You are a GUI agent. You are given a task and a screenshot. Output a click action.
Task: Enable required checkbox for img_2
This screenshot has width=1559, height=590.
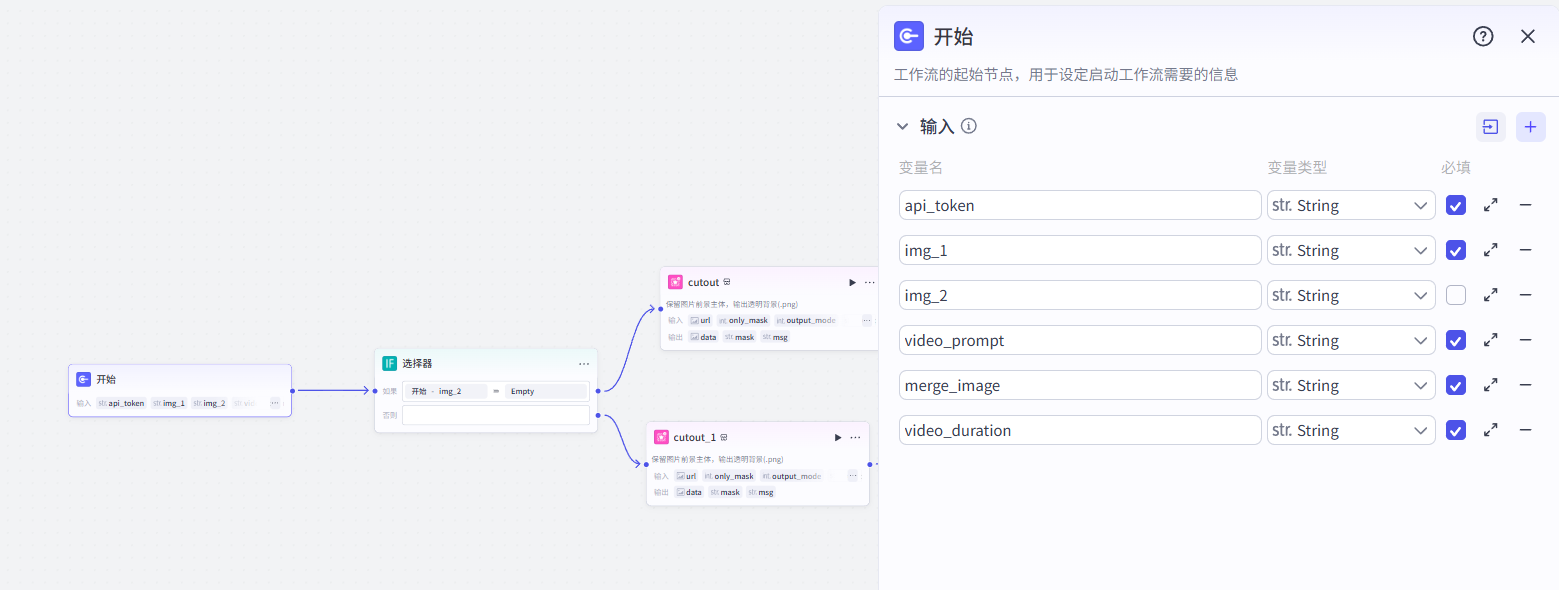(1456, 295)
